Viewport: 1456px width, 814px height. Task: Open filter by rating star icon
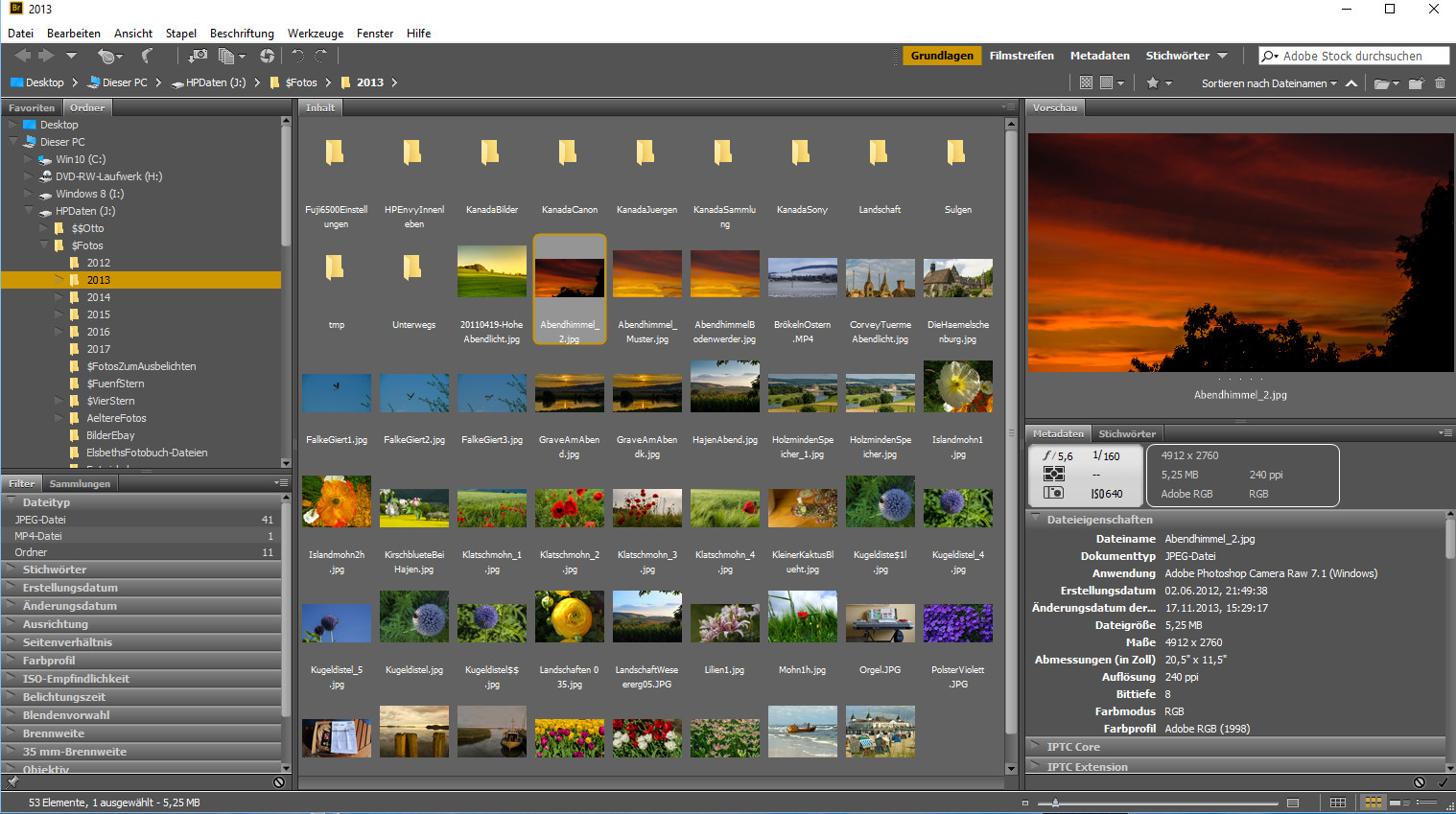1153,83
